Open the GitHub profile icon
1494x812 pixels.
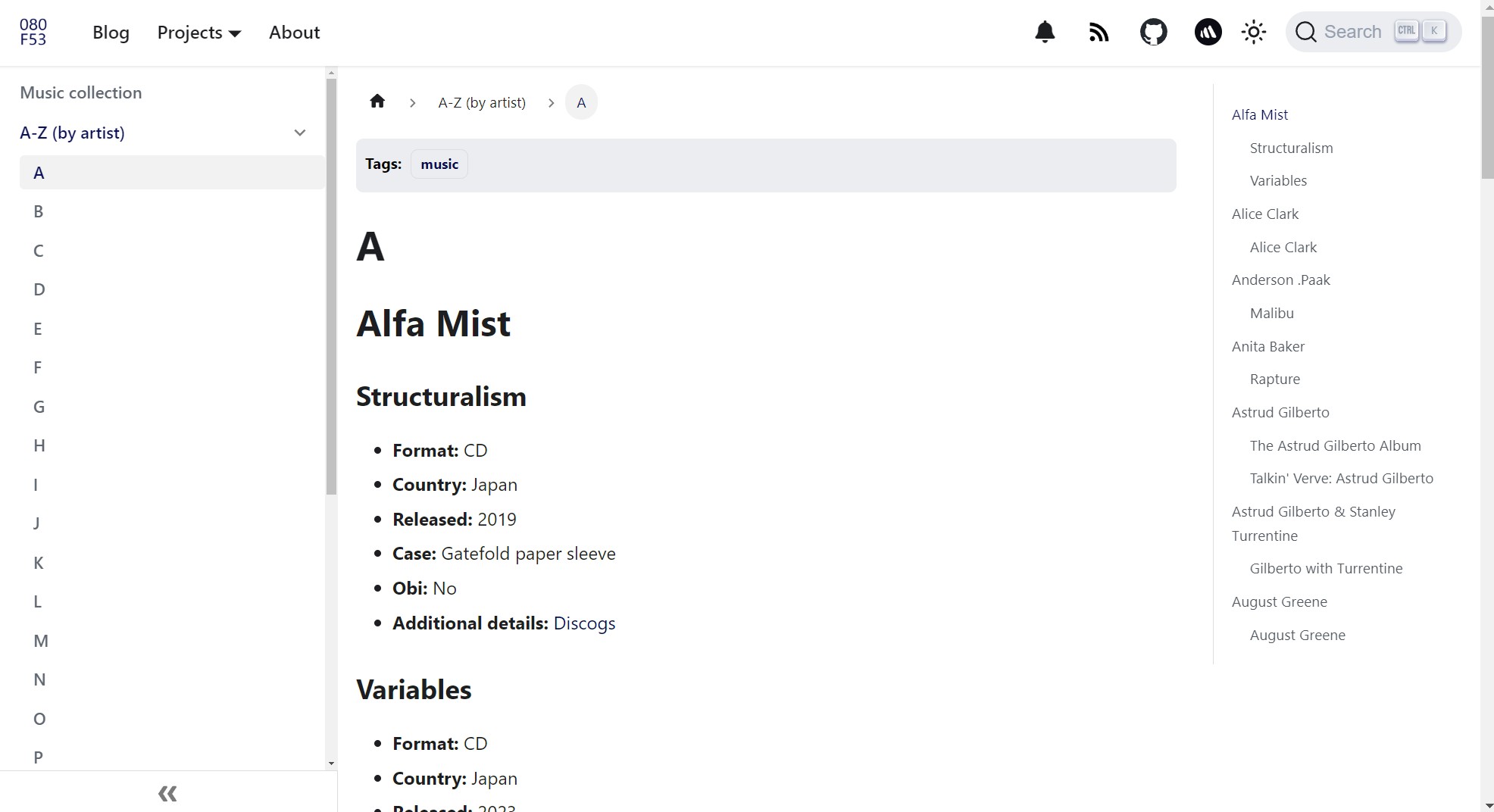click(1153, 32)
